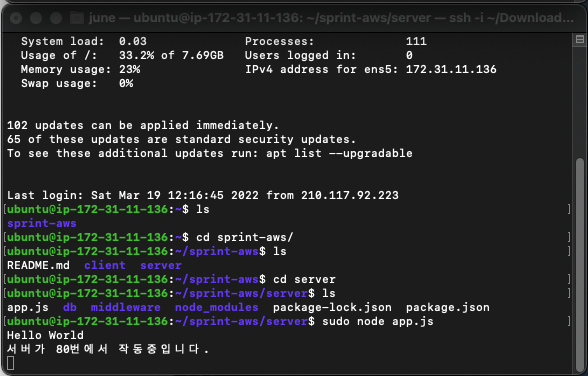Click '65 of these updates' security line
Image resolution: width=588 pixels, height=376 pixels.
click(x=181, y=139)
